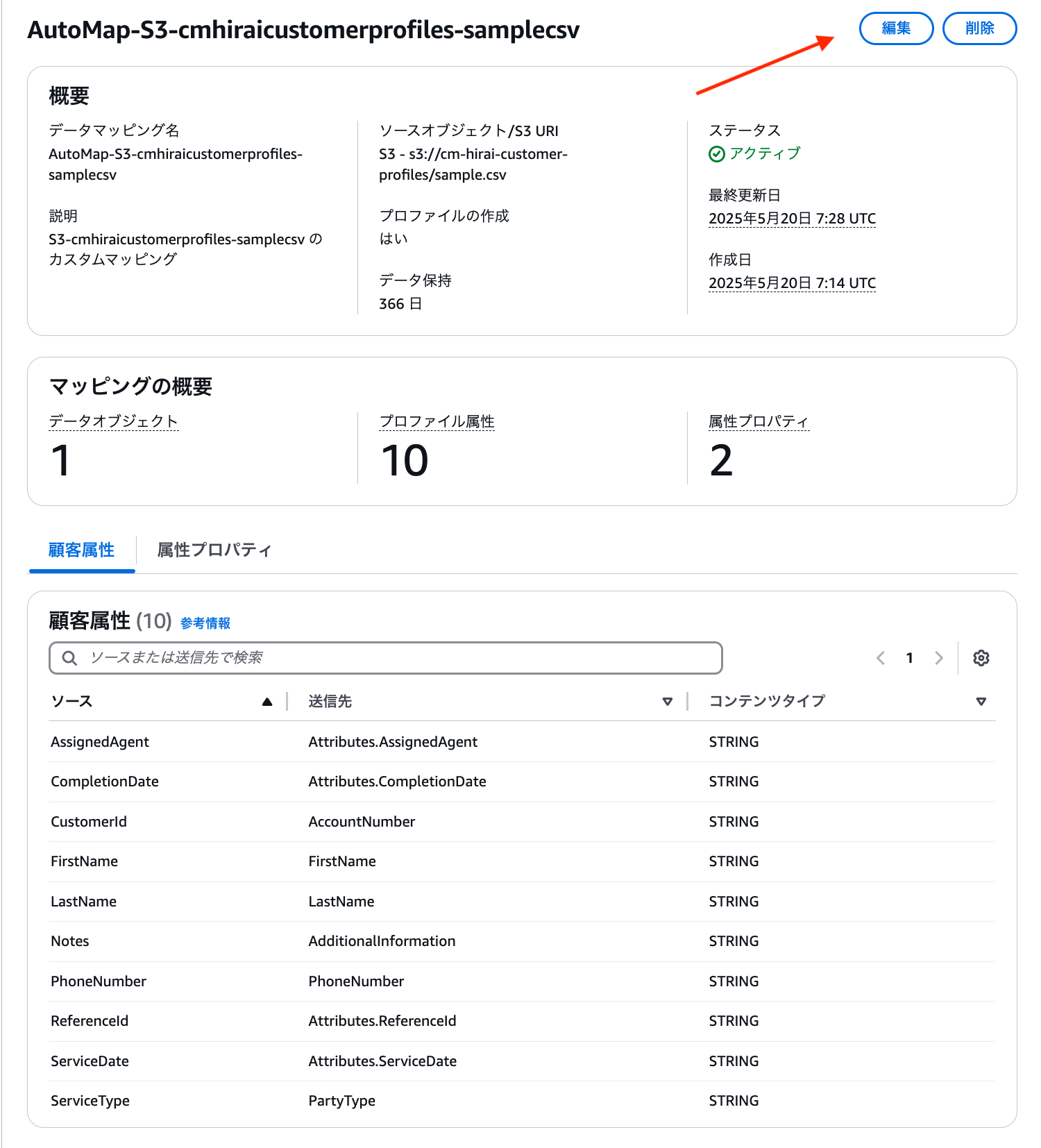Select STRING type in AssignedAgent row
The height and width of the screenshot is (1148, 1041).
pos(734,742)
